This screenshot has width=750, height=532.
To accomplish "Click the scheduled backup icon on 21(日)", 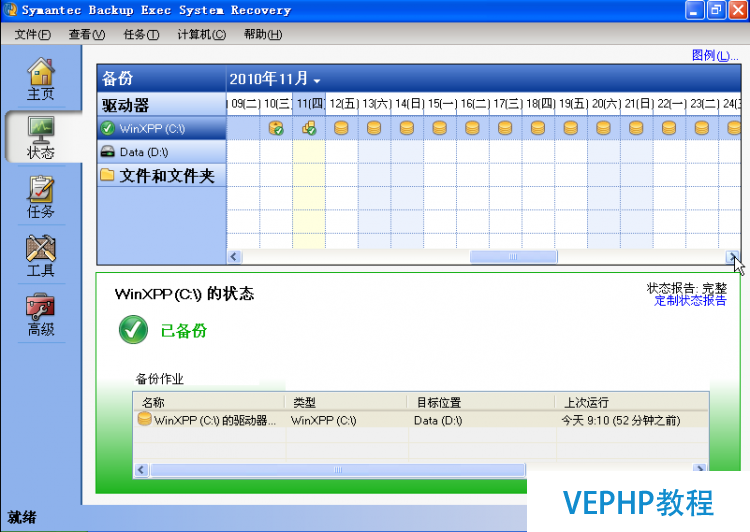I will (636, 128).
